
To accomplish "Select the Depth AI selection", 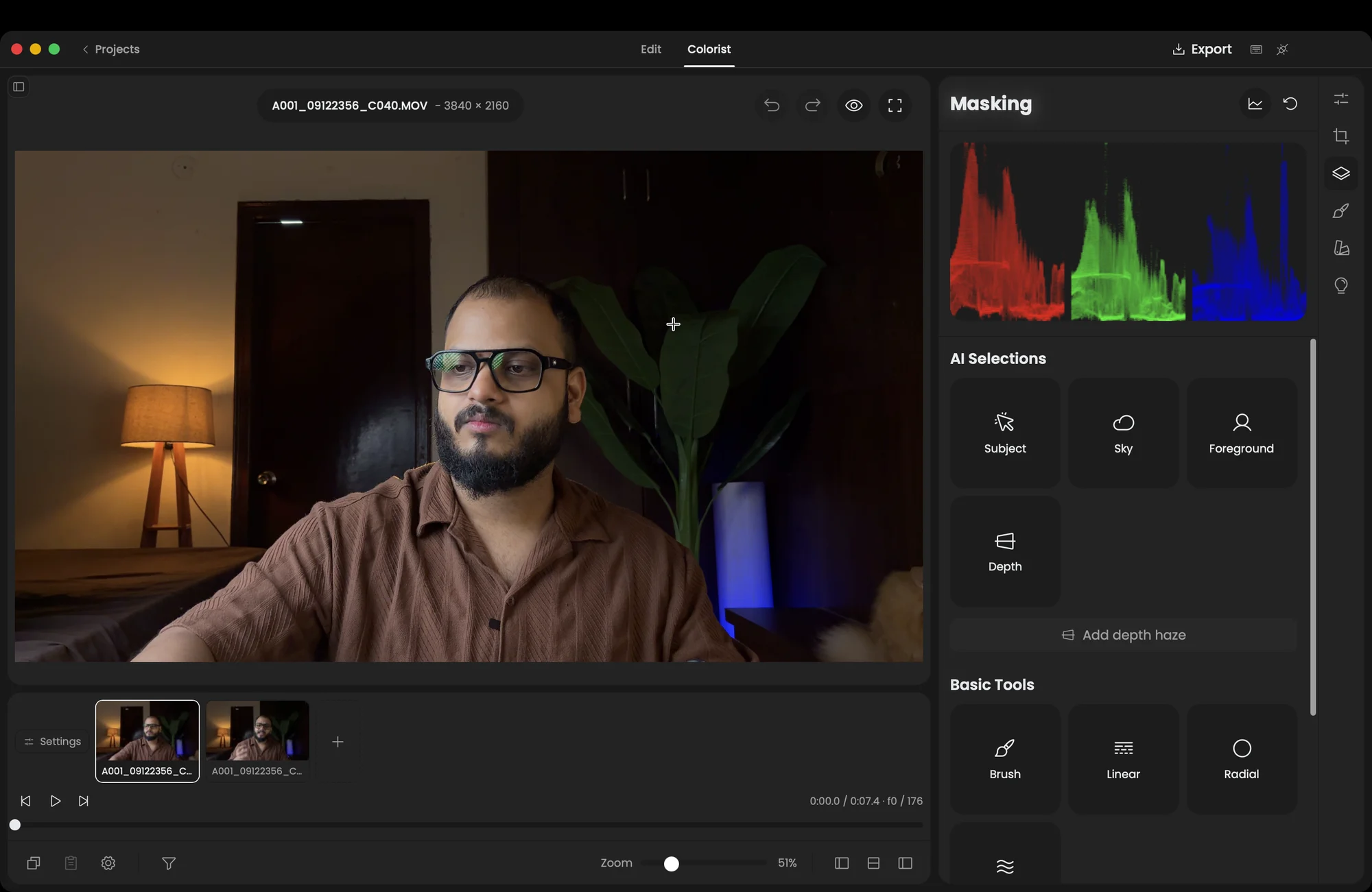I will (x=1005, y=551).
